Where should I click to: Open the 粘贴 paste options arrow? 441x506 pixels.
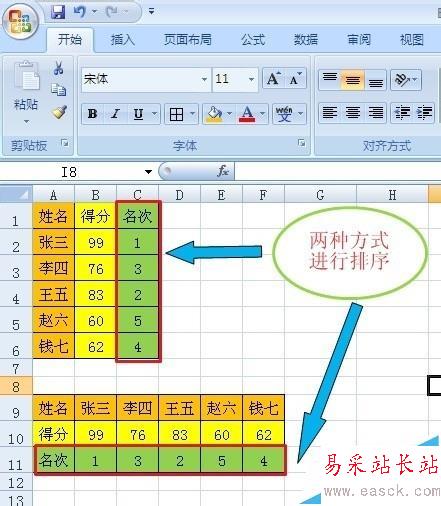point(26,121)
